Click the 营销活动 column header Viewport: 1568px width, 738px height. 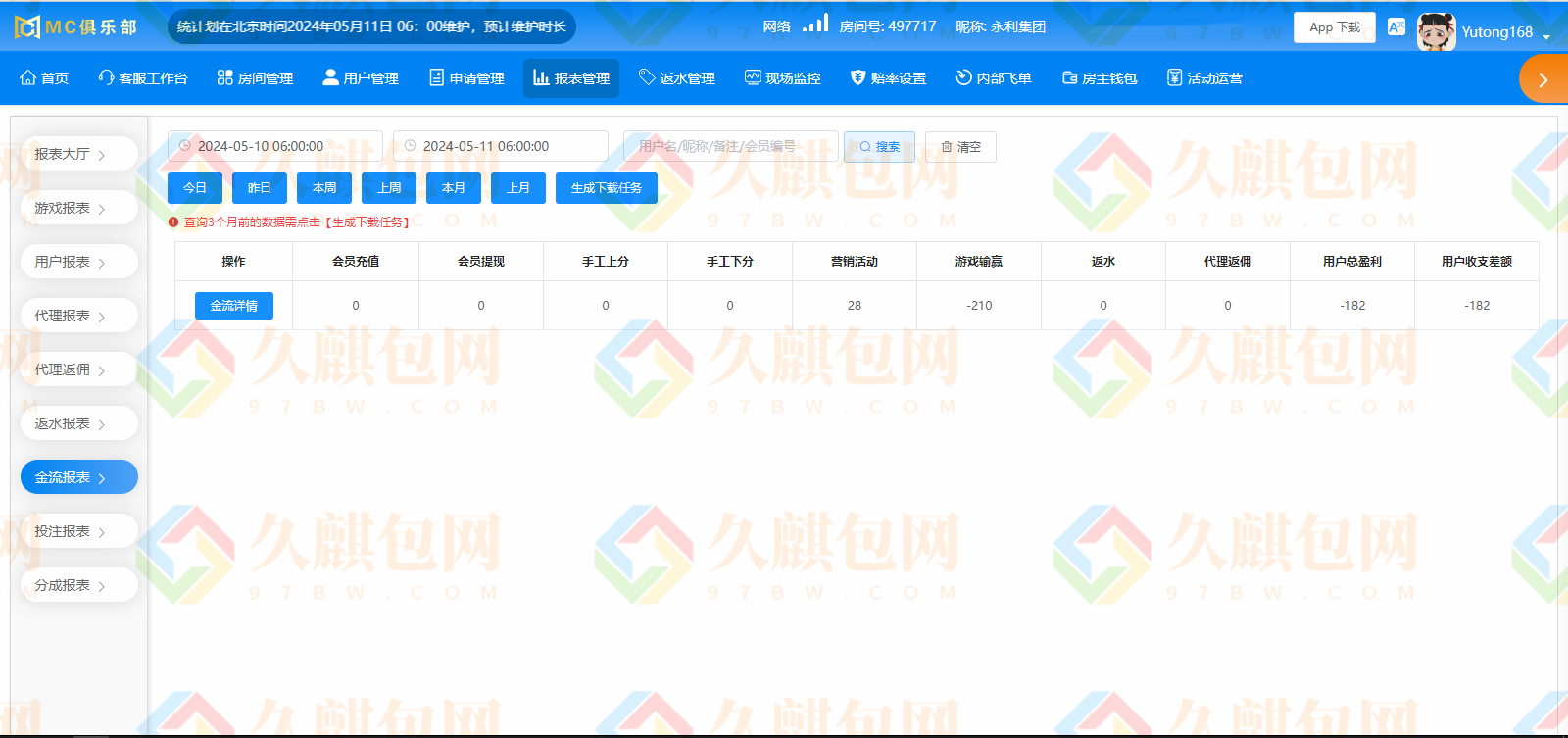pos(855,262)
